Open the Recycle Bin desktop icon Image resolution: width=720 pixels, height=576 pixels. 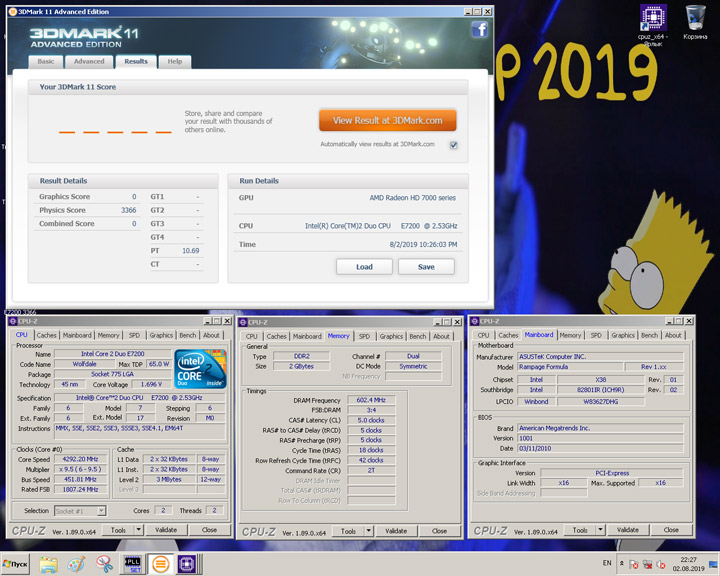695,22
